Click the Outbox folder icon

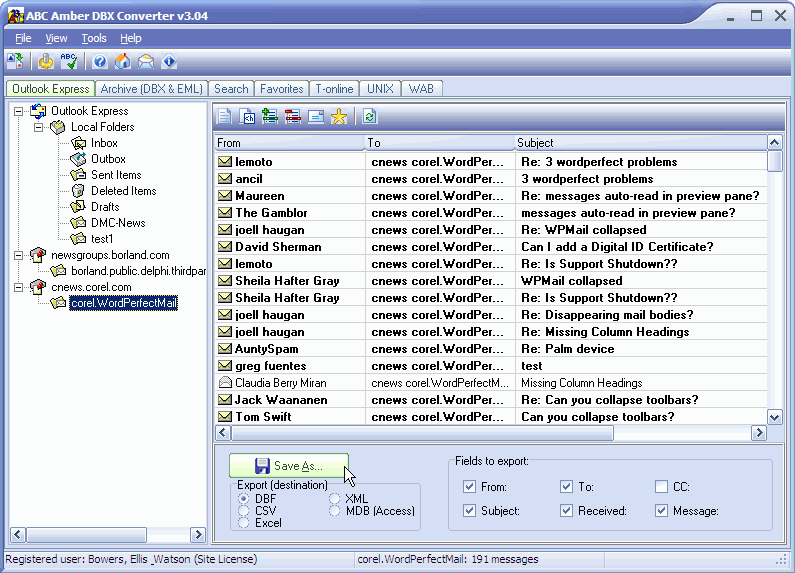[78, 159]
